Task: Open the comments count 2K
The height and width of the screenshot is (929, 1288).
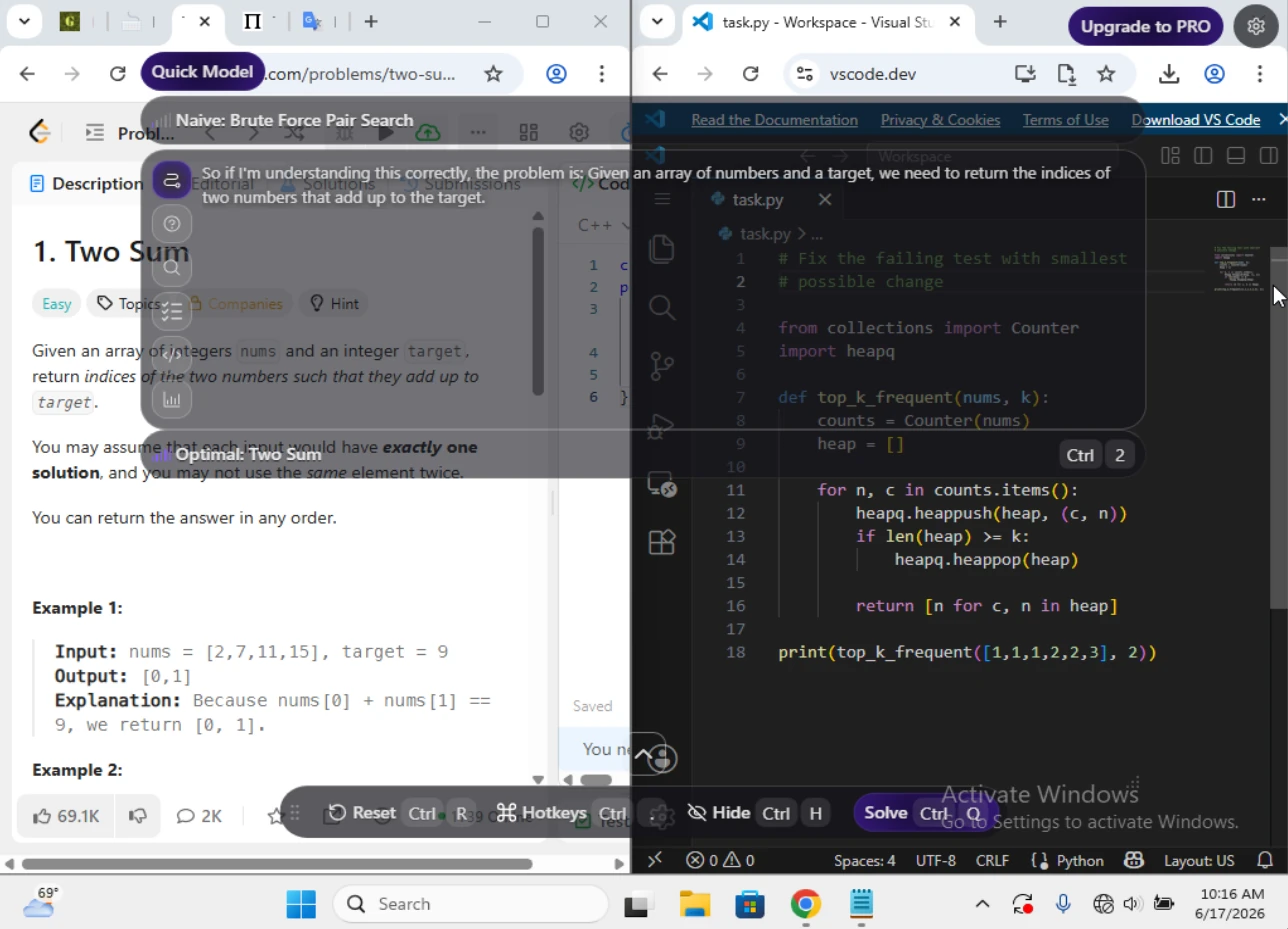Action: (x=199, y=816)
